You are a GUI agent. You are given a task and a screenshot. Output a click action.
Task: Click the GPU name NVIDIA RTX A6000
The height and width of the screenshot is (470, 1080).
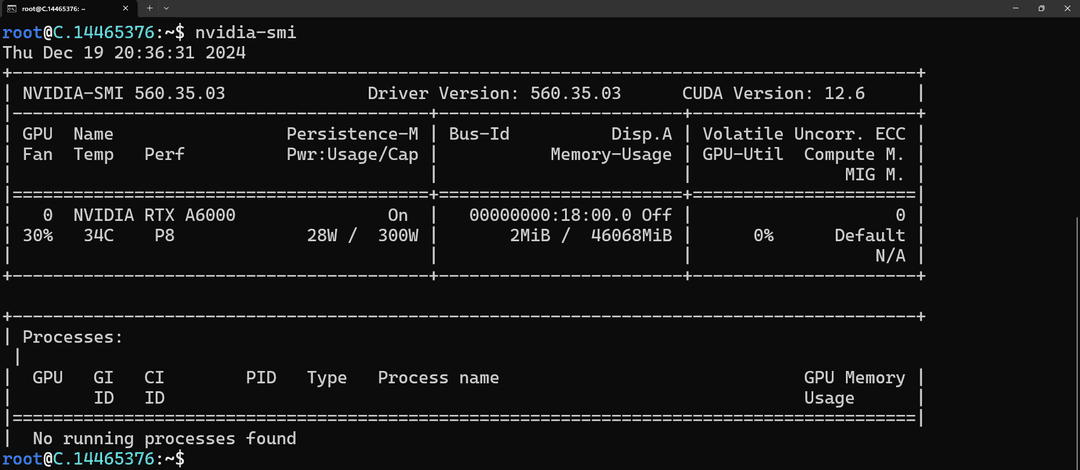click(154, 215)
